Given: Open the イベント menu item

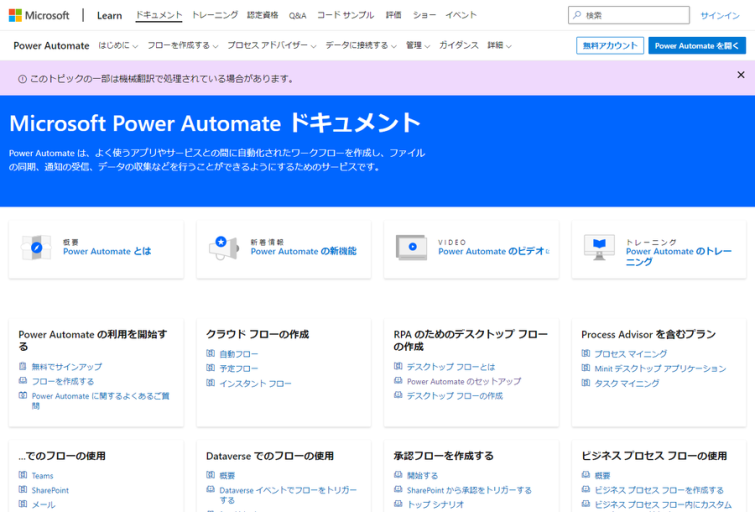Looking at the screenshot, I should (x=461, y=15).
